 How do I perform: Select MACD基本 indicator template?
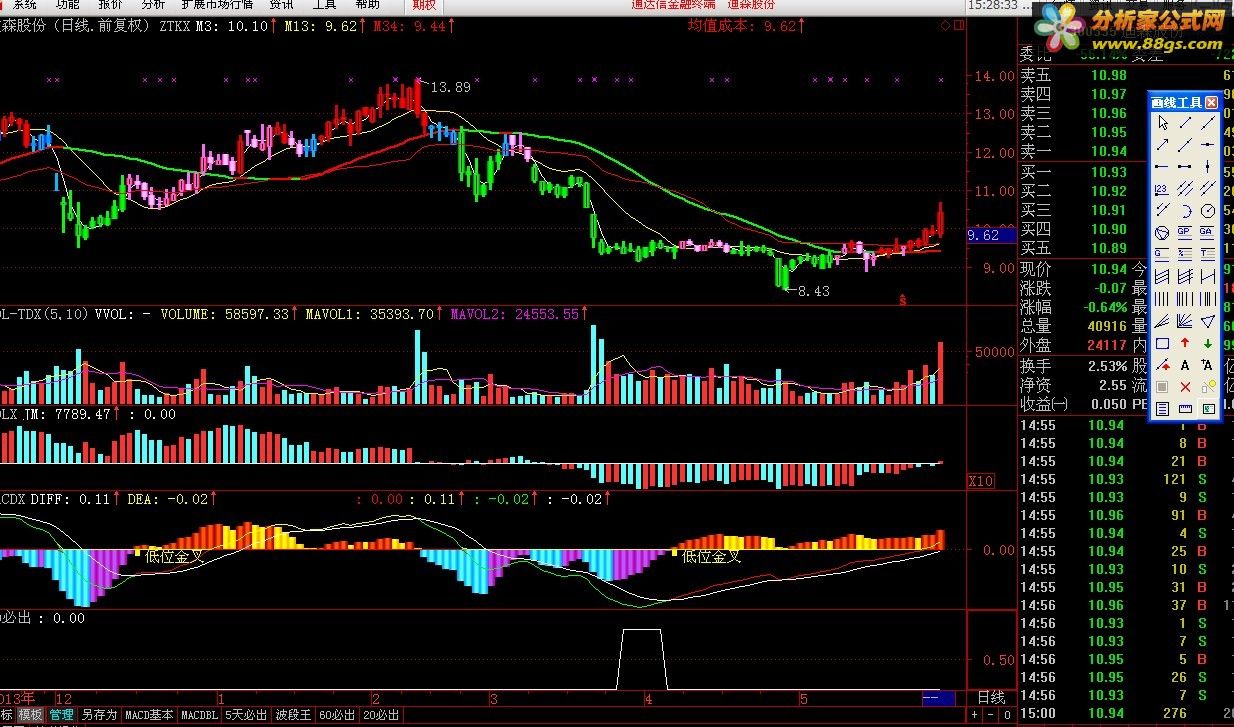pyautogui.click(x=149, y=715)
